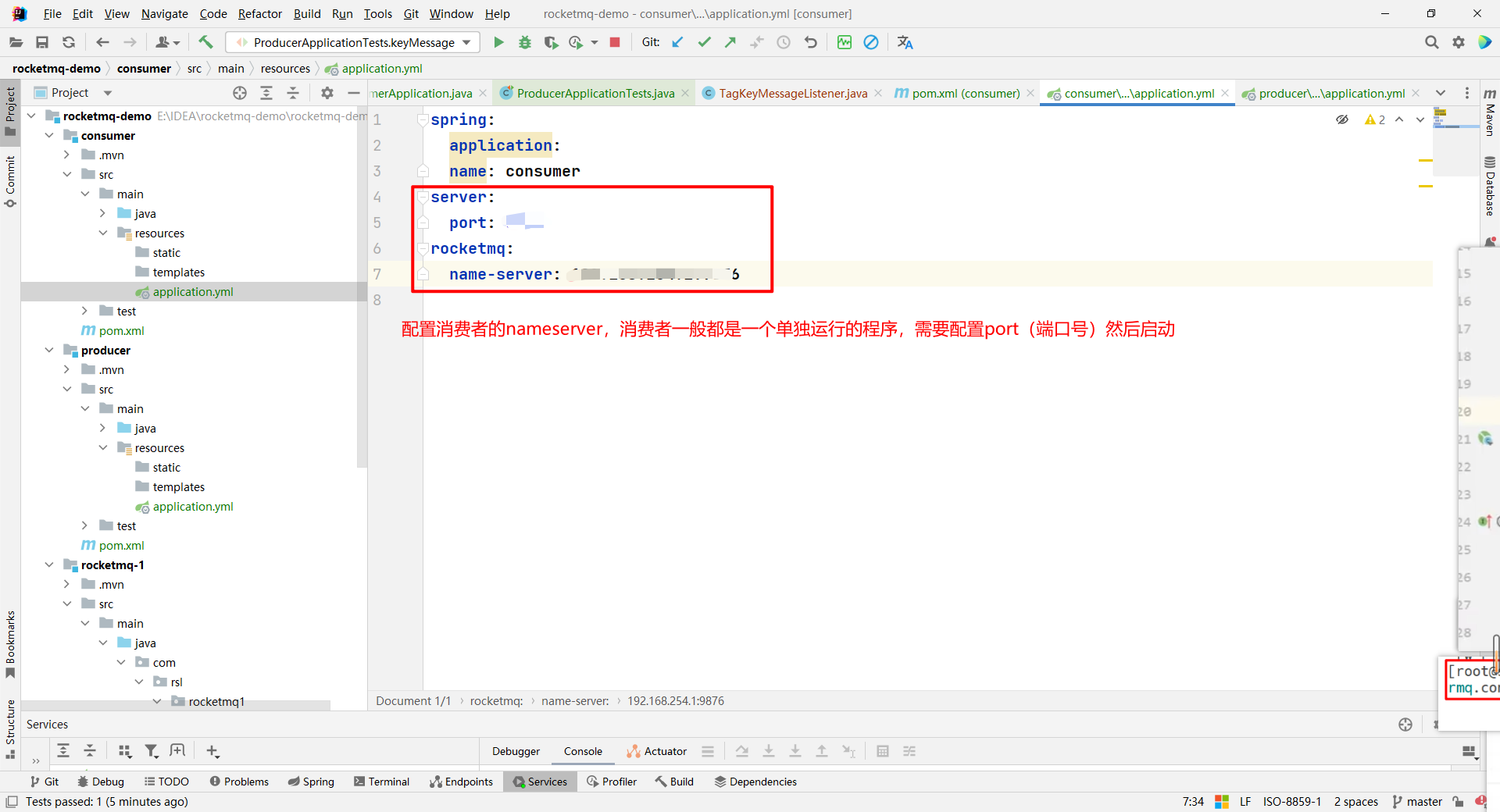Toggle the Commit tool window stripe
The image size is (1500, 812).
coord(10,181)
